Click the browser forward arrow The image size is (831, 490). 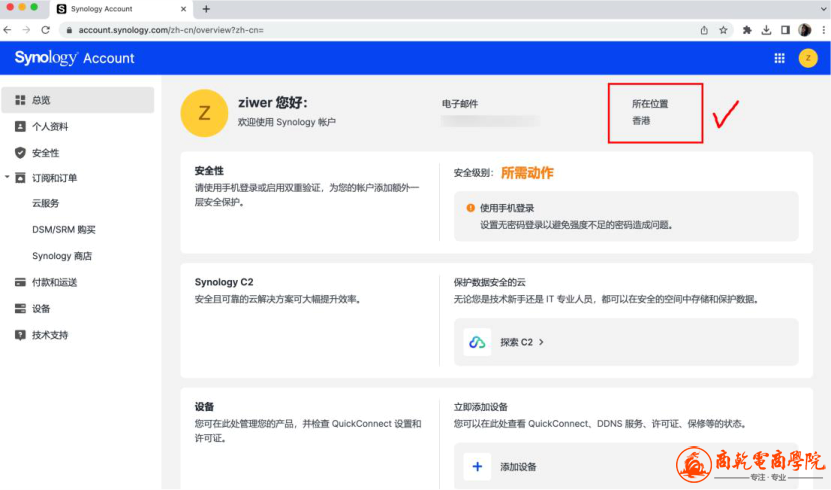(x=26, y=30)
